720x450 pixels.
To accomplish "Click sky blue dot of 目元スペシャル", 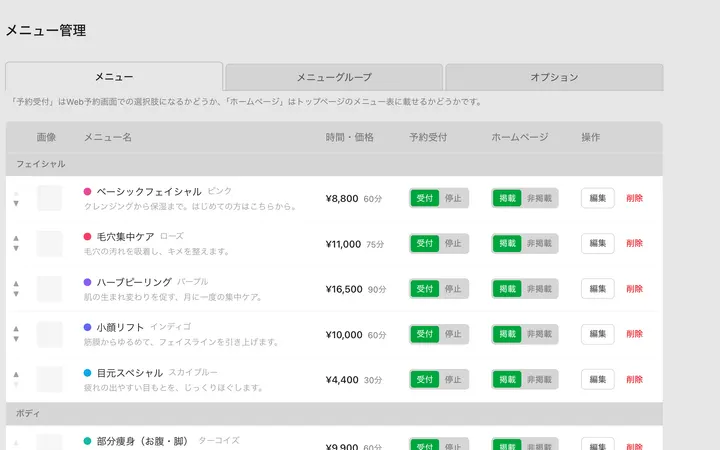I will (x=87, y=372).
